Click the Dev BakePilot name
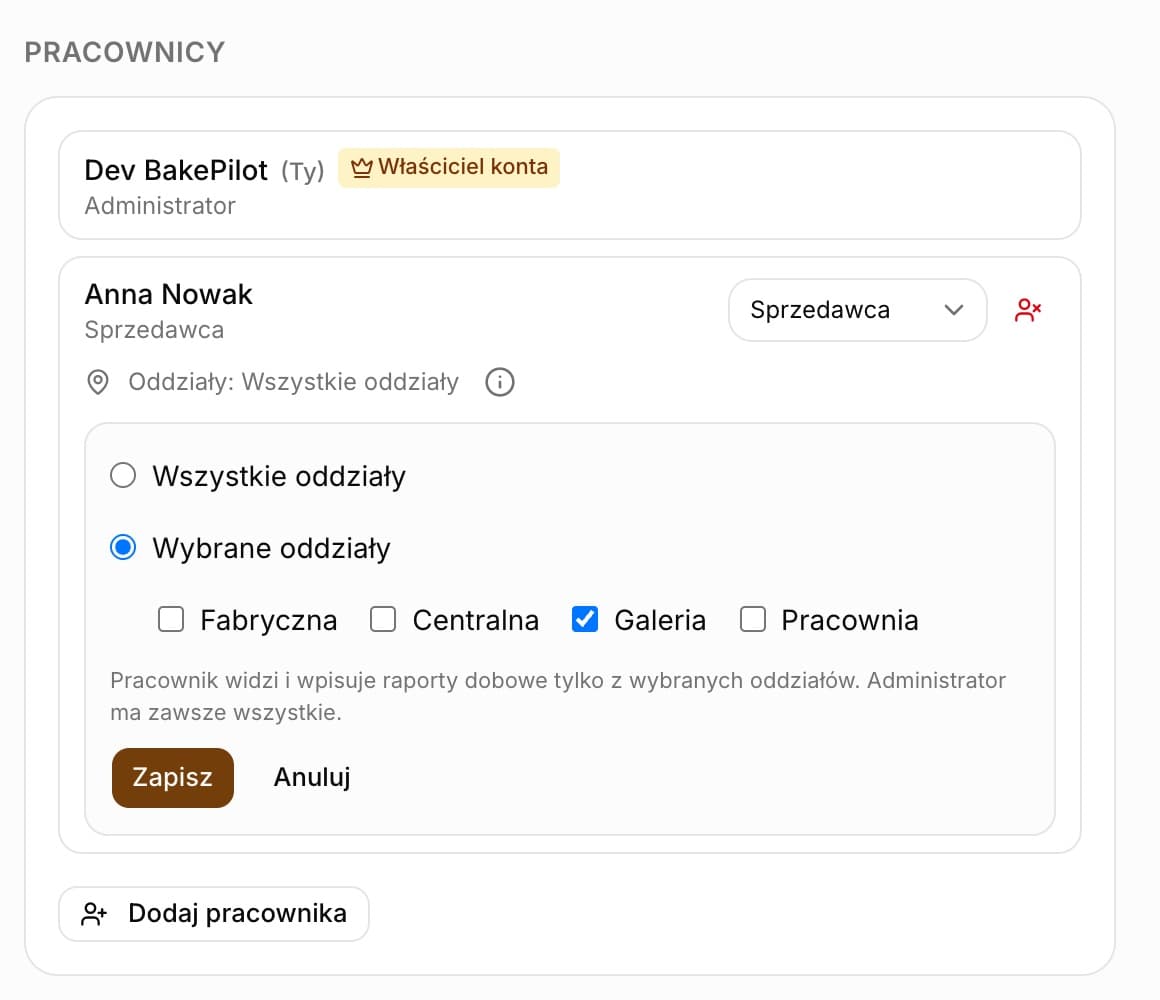The image size is (1160, 1000). tap(175, 170)
